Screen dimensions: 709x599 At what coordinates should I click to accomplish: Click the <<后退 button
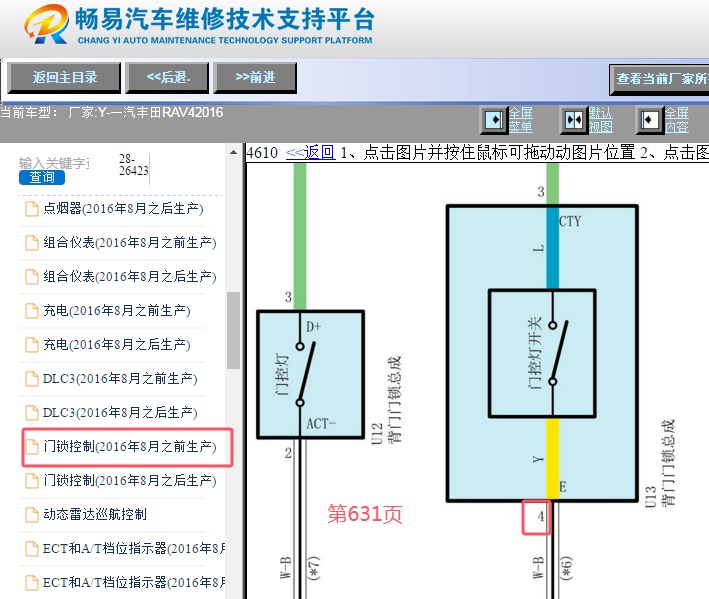coord(167,78)
